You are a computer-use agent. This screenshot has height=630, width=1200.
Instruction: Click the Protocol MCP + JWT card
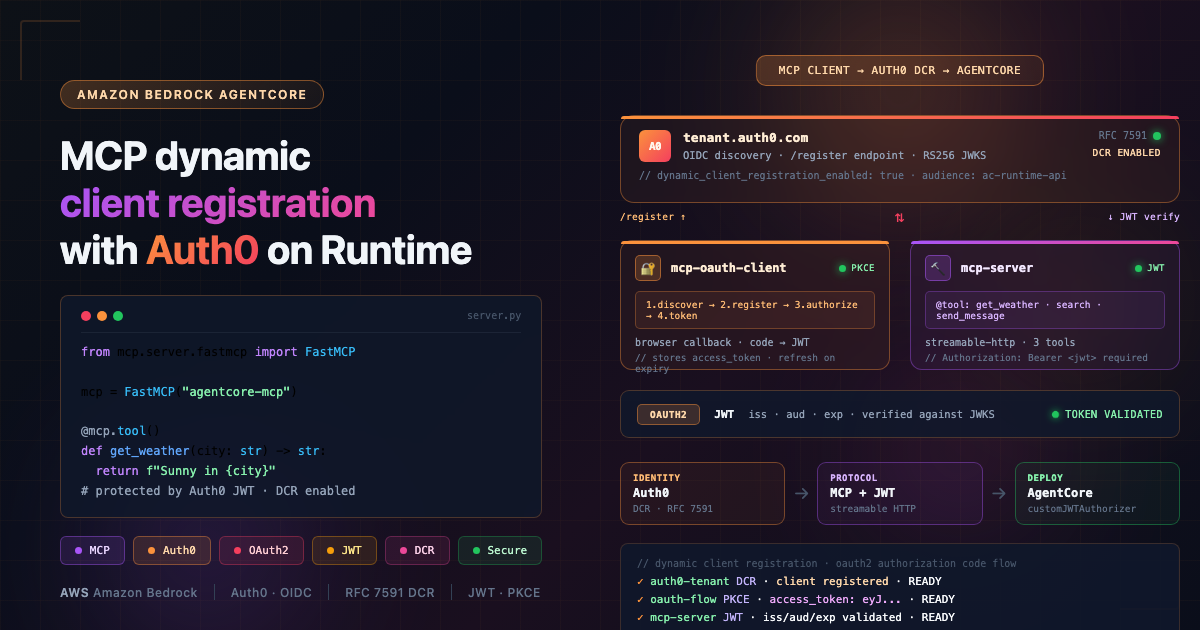900,493
